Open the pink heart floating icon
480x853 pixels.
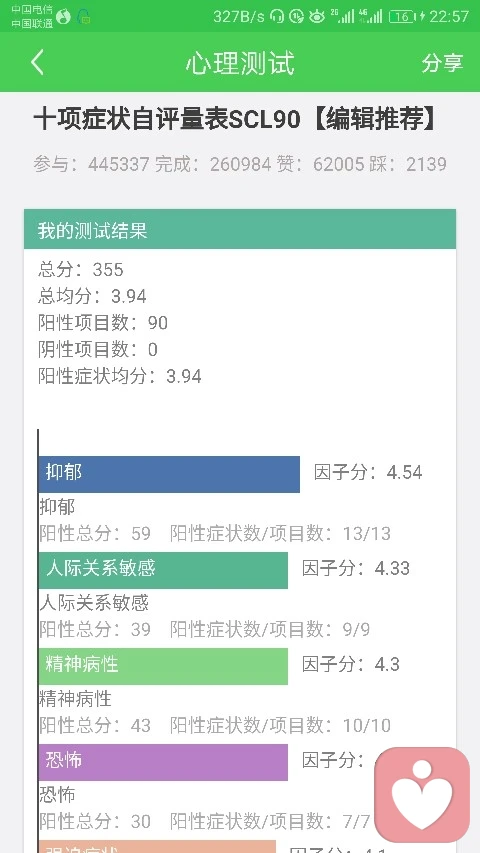(x=422, y=794)
